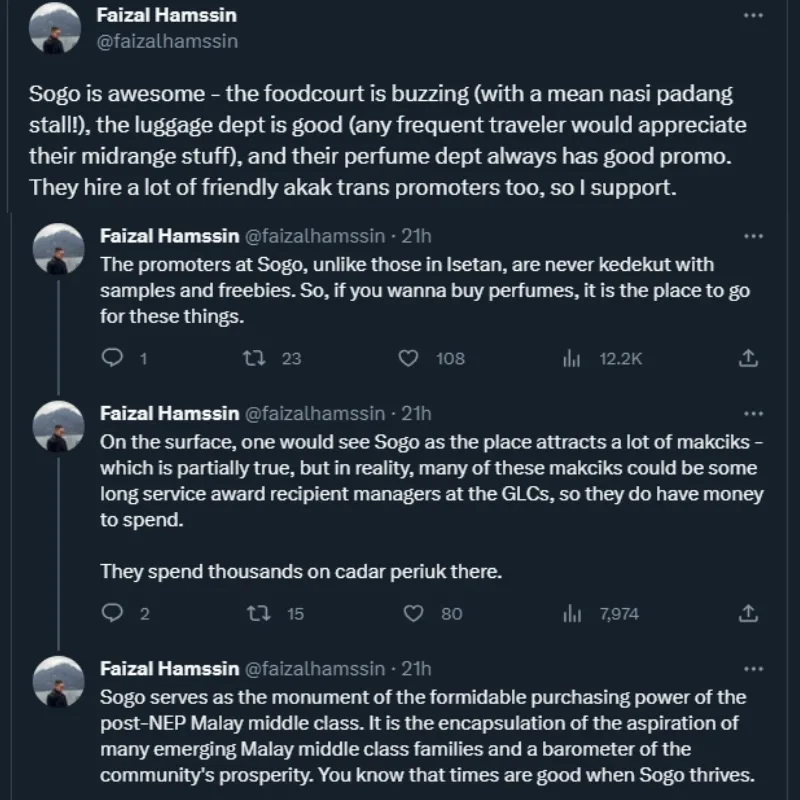This screenshot has width=800, height=800.
Task: View analytics showing 12.2K views
Action: [573, 358]
